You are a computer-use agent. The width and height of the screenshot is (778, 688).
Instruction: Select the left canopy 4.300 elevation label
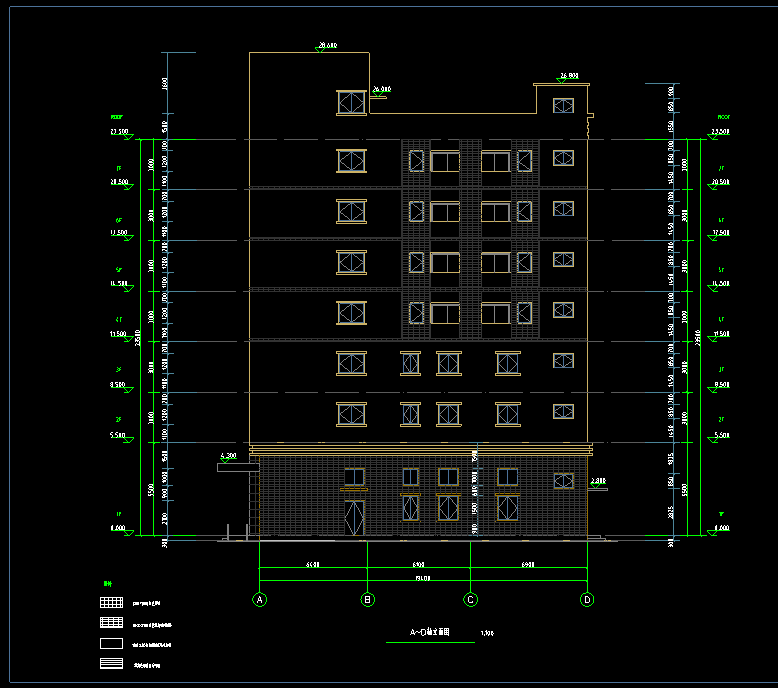(228, 456)
